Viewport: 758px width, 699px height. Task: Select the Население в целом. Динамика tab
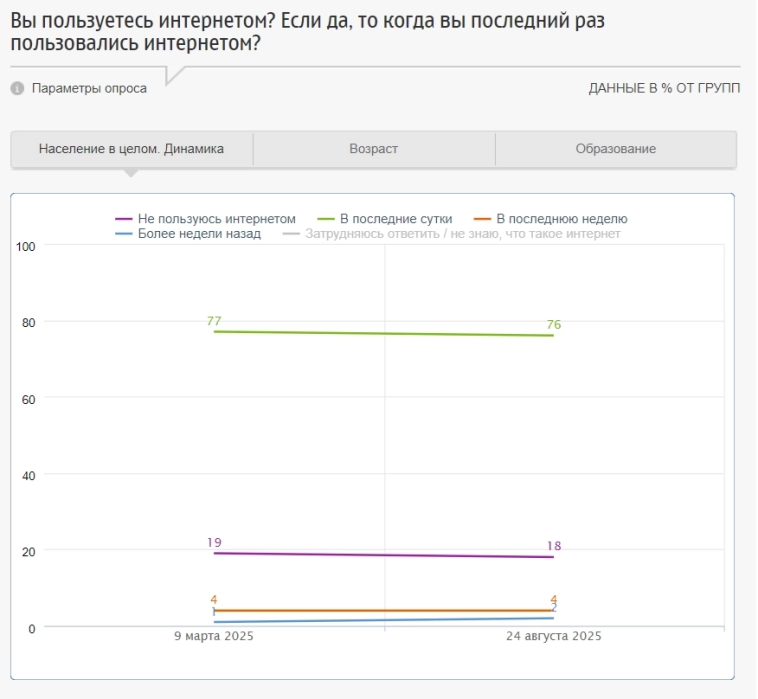[131, 149]
